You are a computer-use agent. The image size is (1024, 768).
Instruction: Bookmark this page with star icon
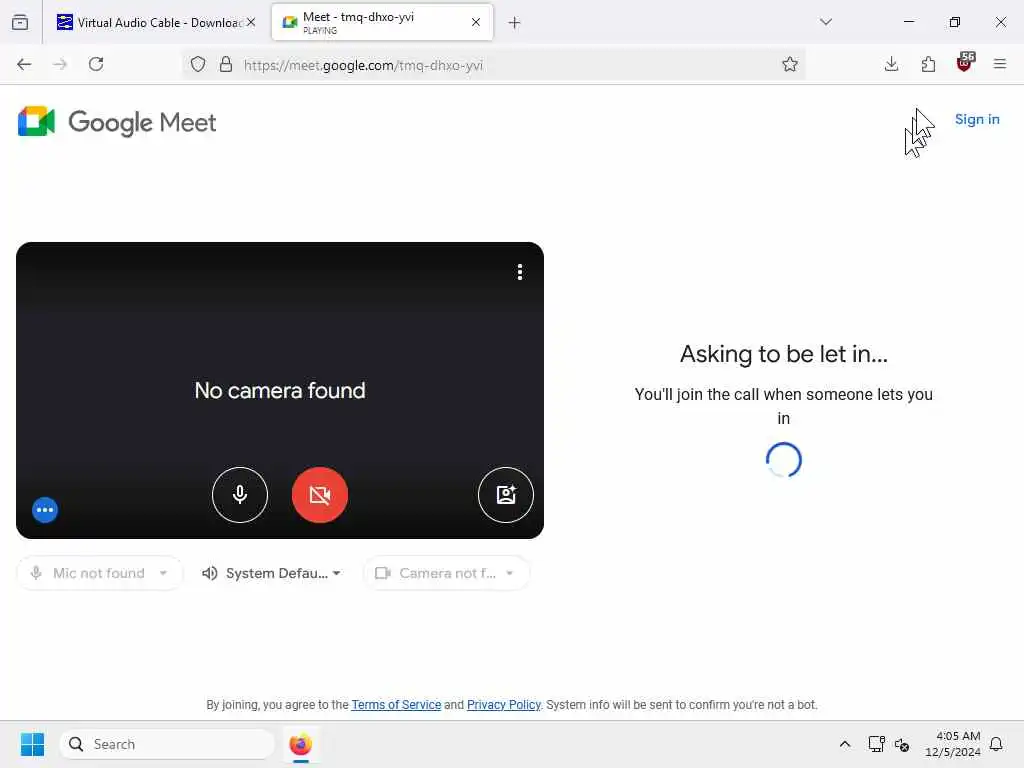point(790,64)
